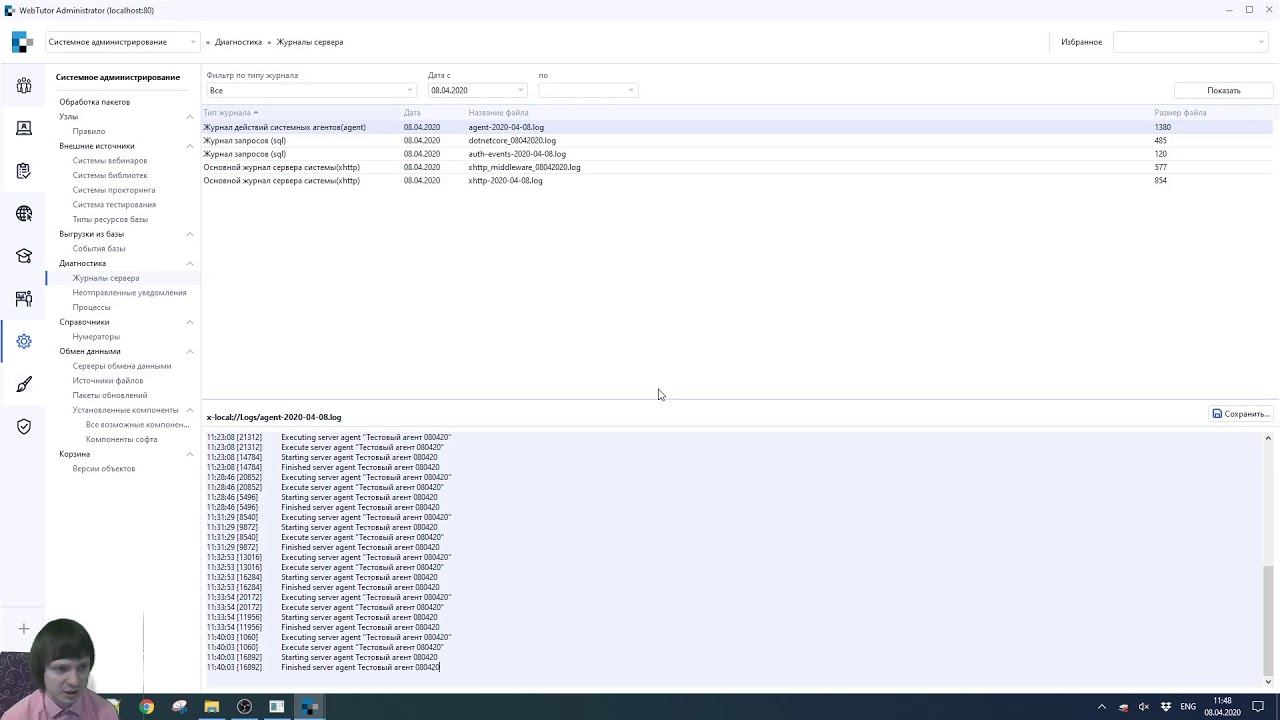
Task: Select the gear system administration icon
Action: (x=24, y=341)
